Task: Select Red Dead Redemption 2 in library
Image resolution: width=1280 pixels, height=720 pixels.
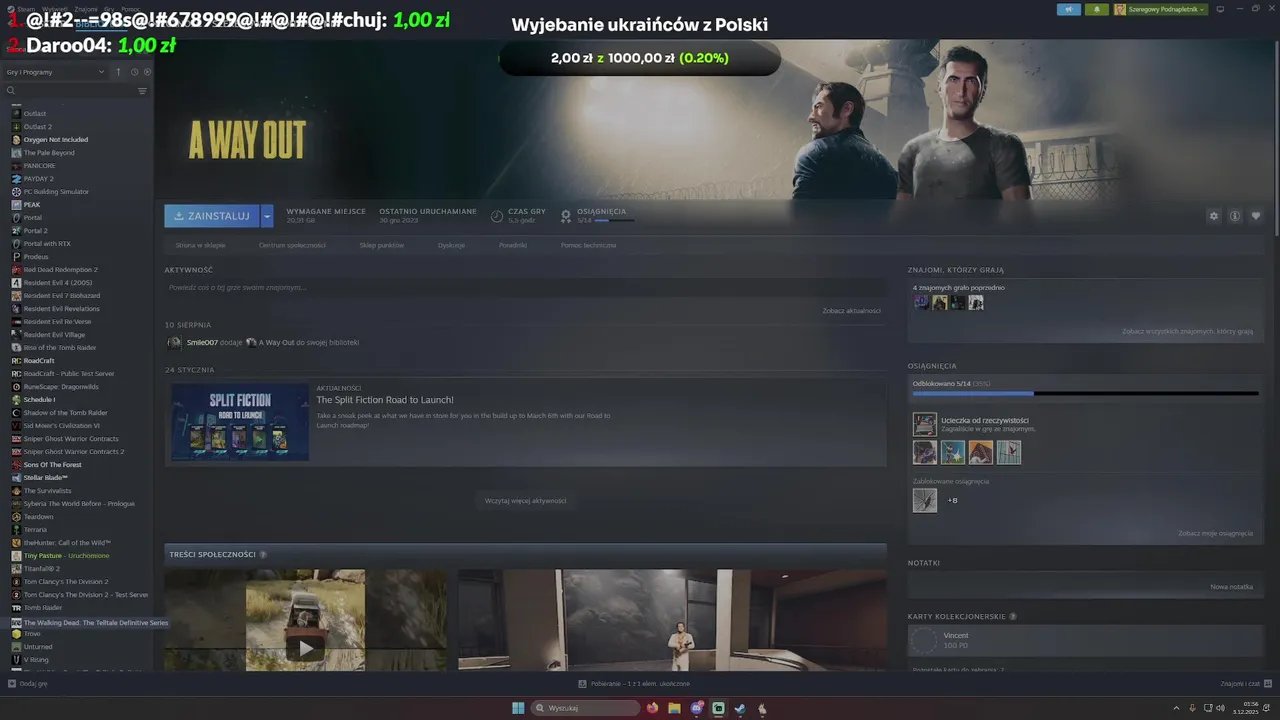Action: [60, 270]
